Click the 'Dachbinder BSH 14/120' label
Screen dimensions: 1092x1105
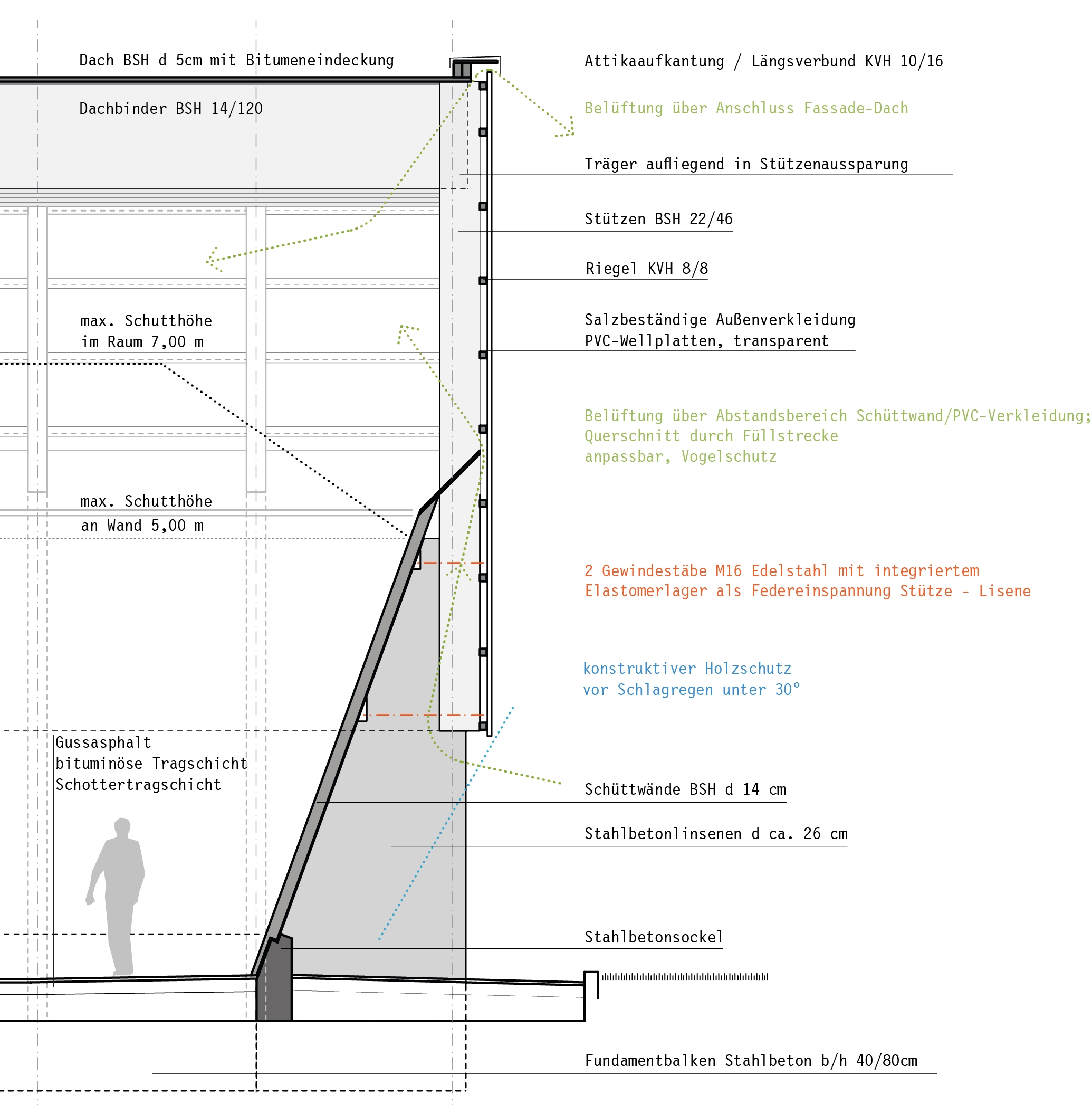[x=171, y=109]
